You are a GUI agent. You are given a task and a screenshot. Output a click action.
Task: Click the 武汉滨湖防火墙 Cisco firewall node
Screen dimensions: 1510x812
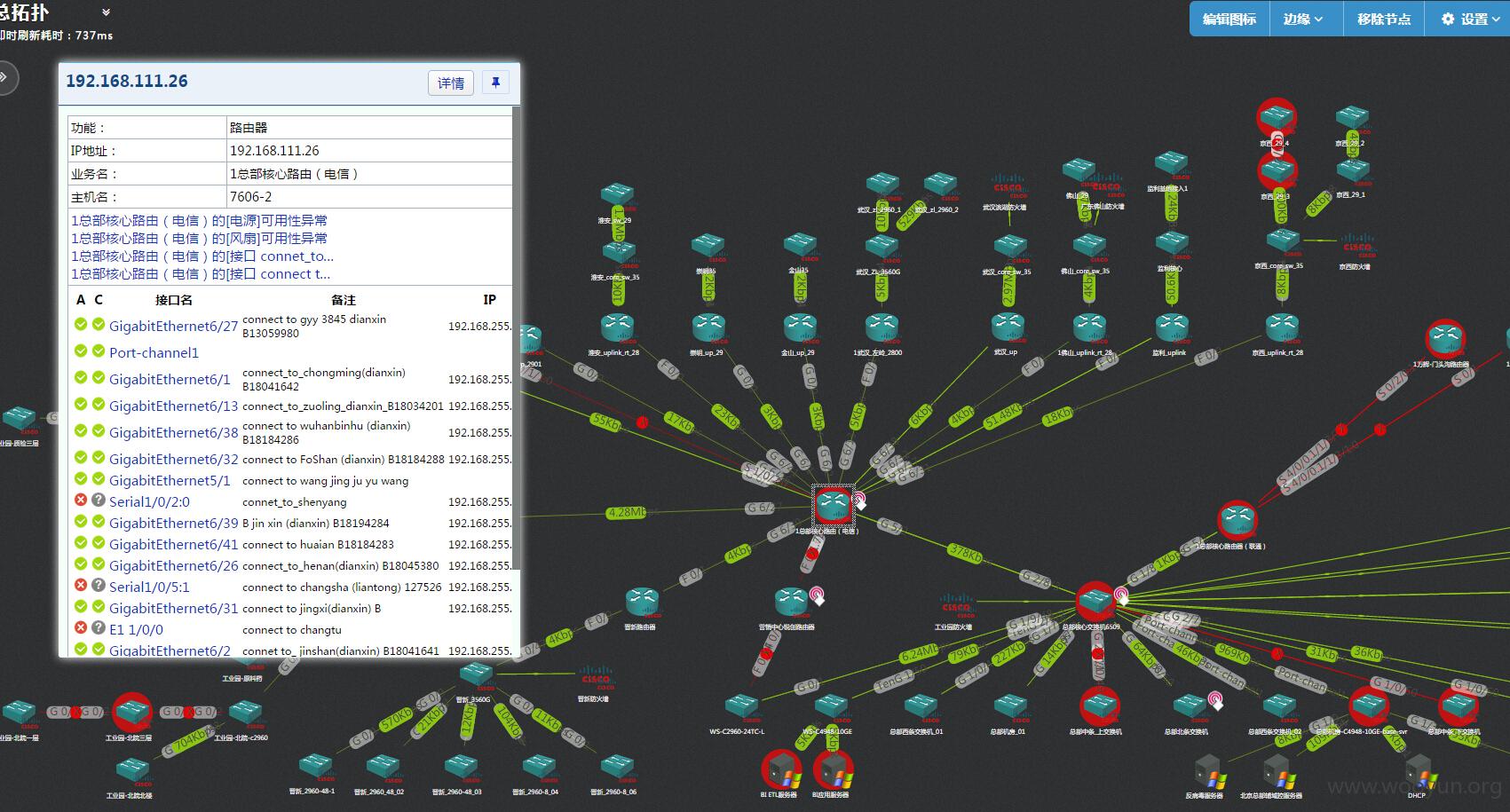1008,186
